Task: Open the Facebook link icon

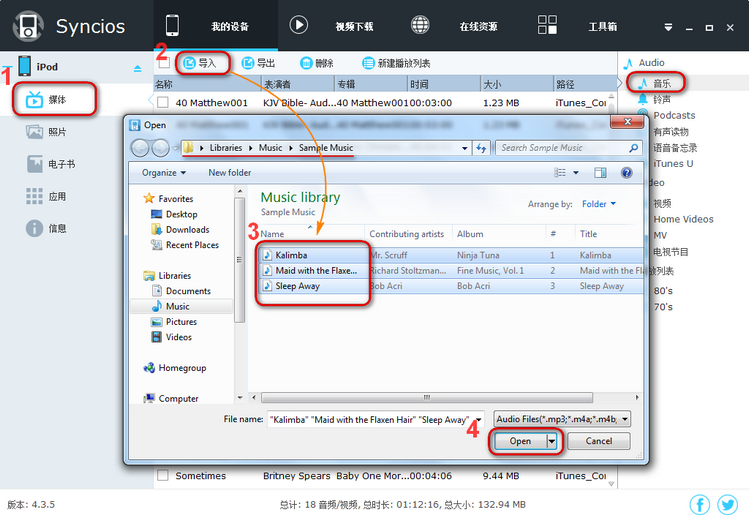Action: 700,505
